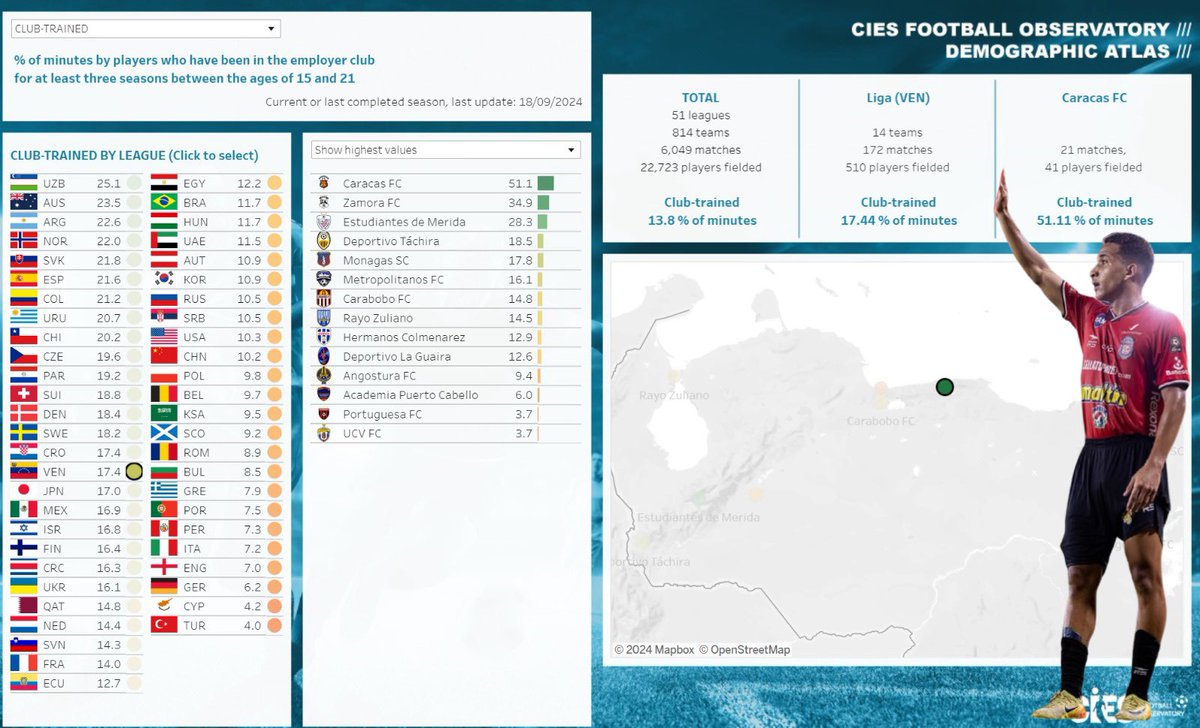Click the Carabobo FC crest in list

point(323,299)
